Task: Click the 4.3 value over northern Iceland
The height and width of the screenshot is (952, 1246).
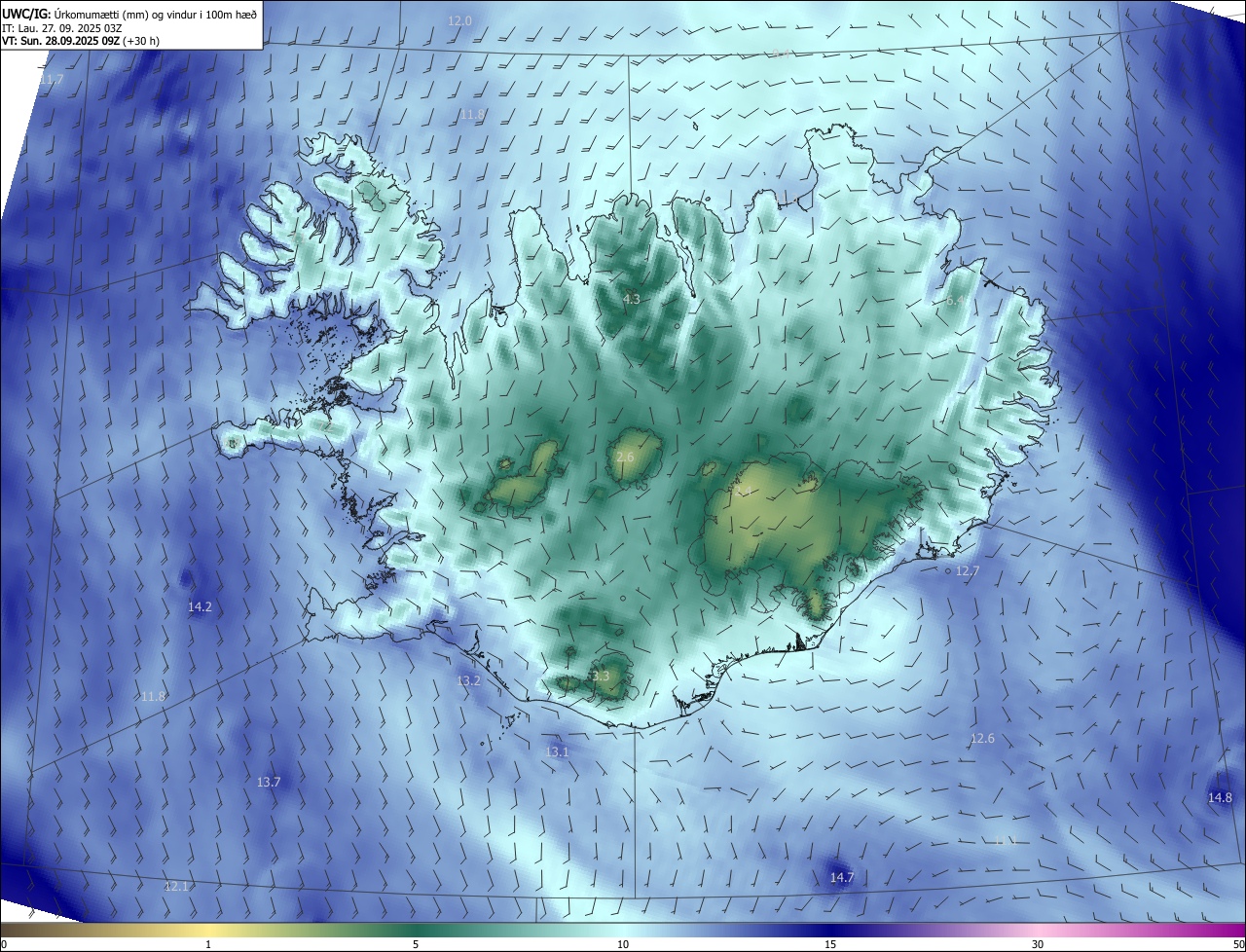Action: point(632,299)
